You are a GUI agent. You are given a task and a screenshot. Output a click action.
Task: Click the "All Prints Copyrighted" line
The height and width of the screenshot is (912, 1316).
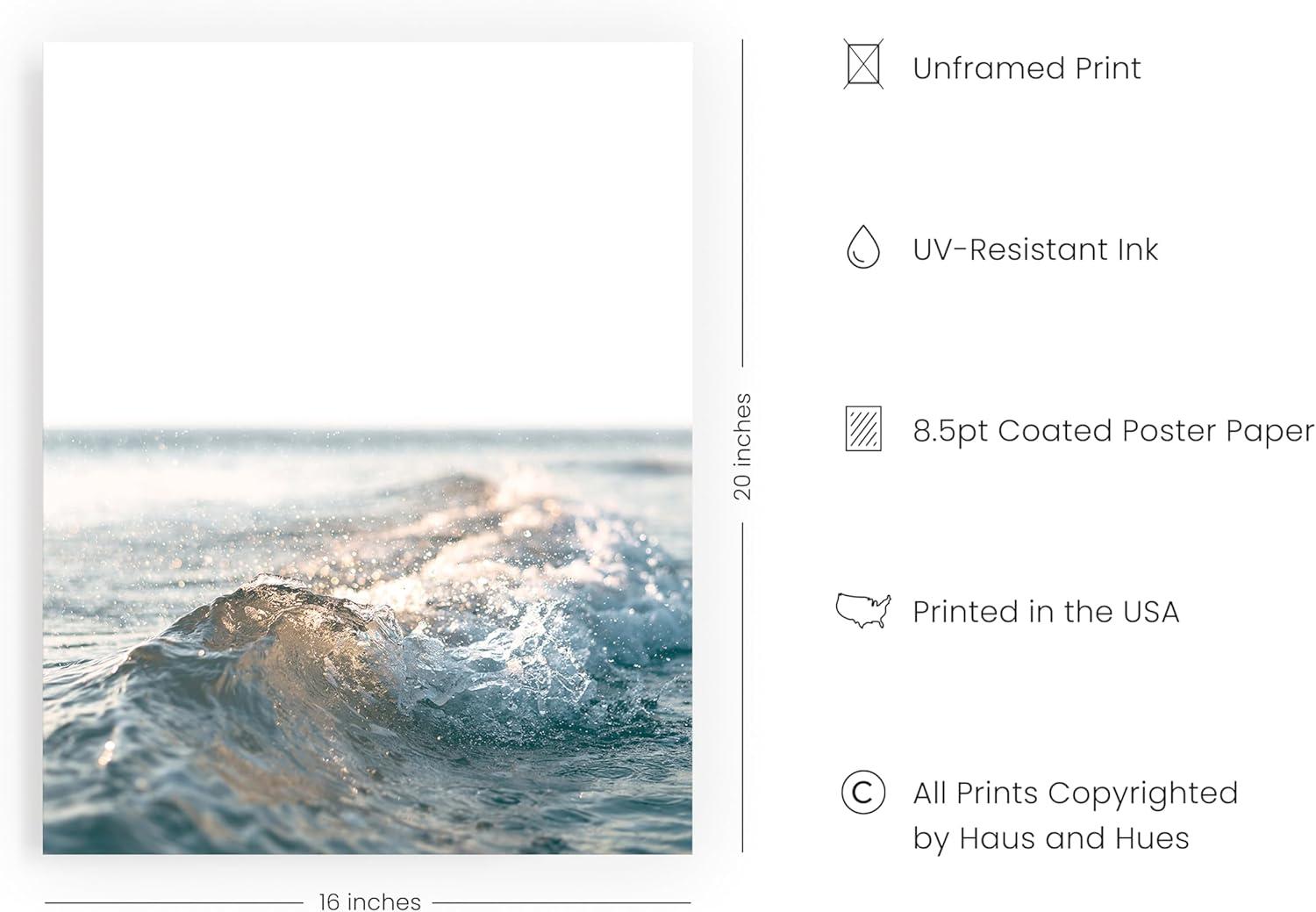click(x=1075, y=794)
